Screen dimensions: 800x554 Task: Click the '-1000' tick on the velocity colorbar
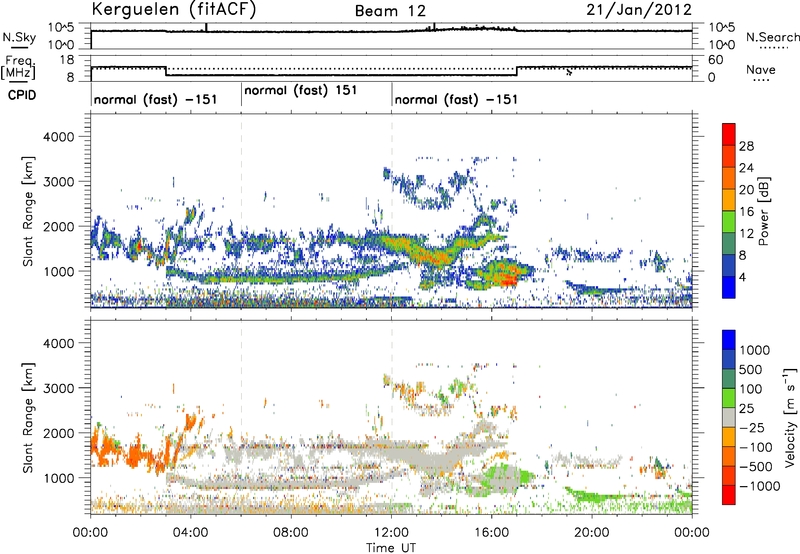tap(759, 486)
